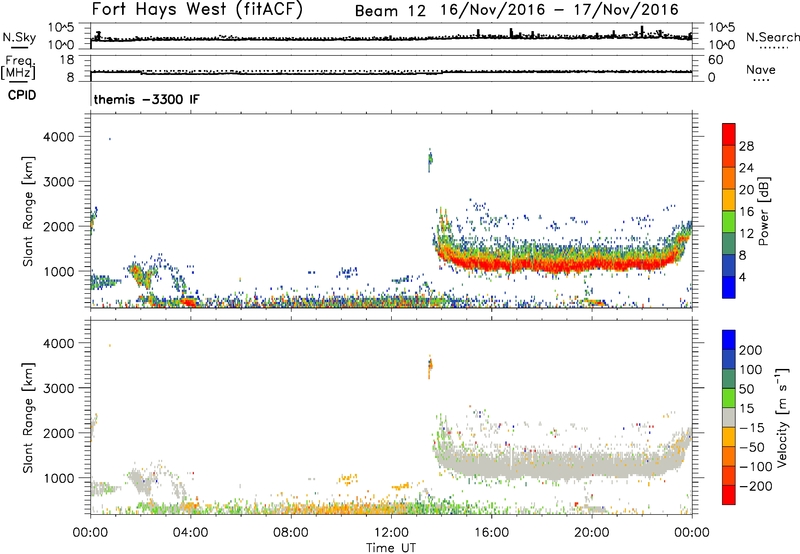800x554 pixels.
Task: Click the '-200' tick on Velocity colorbar
Action: 755,486
